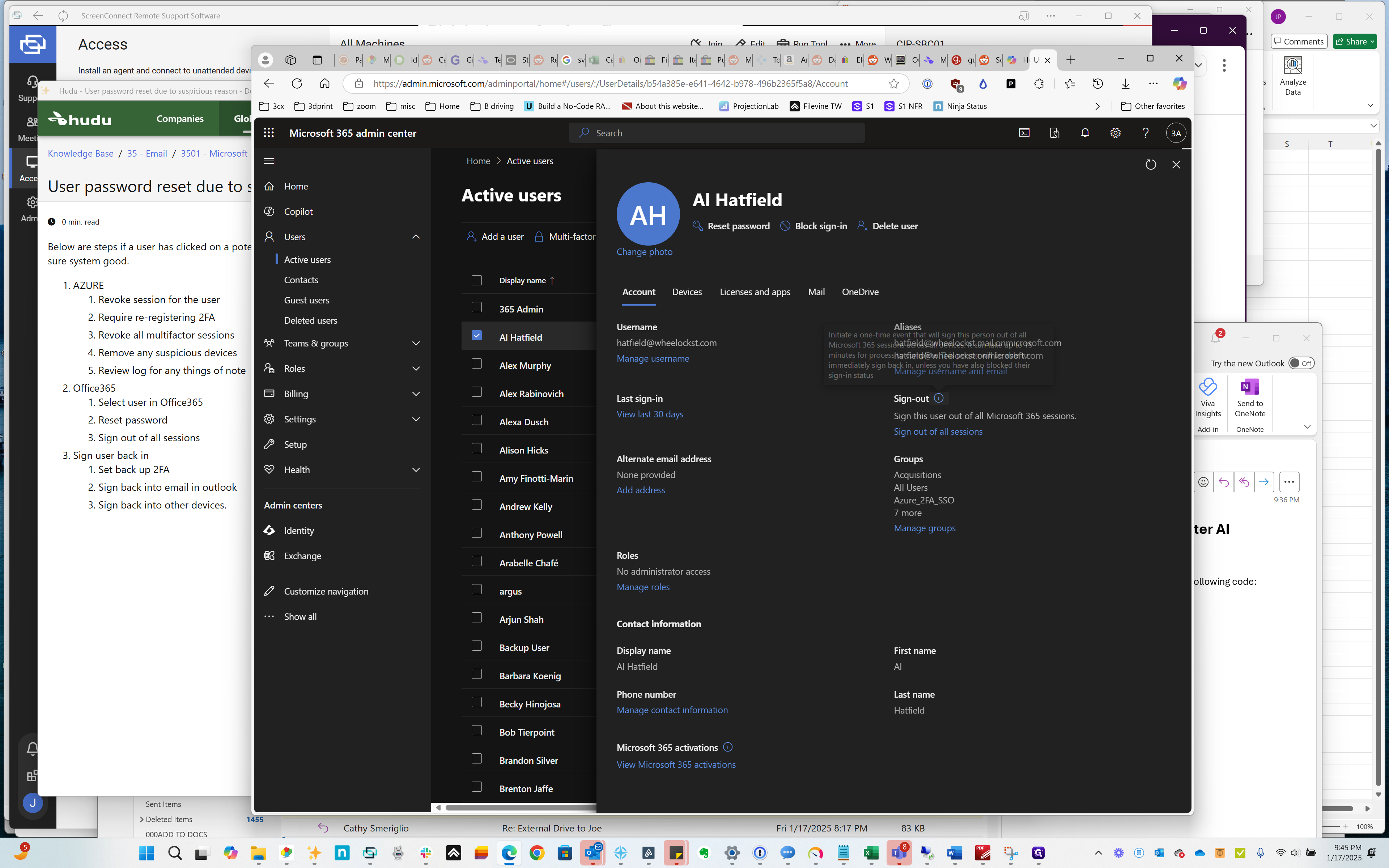The height and width of the screenshot is (868, 1389).
Task: Open notifications bell in admin center
Action: (1085, 133)
